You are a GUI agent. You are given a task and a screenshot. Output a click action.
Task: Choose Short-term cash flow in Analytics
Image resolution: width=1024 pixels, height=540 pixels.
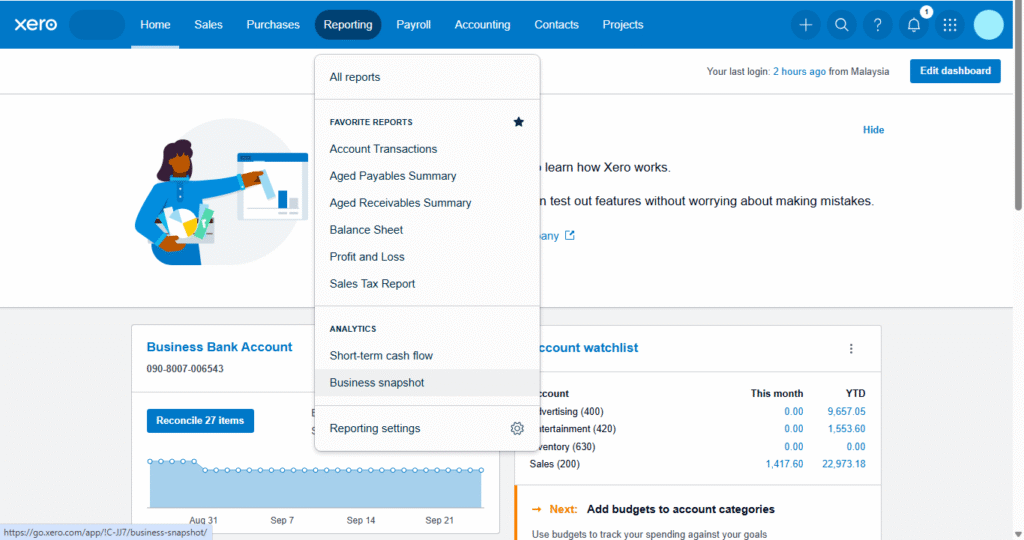(x=381, y=356)
